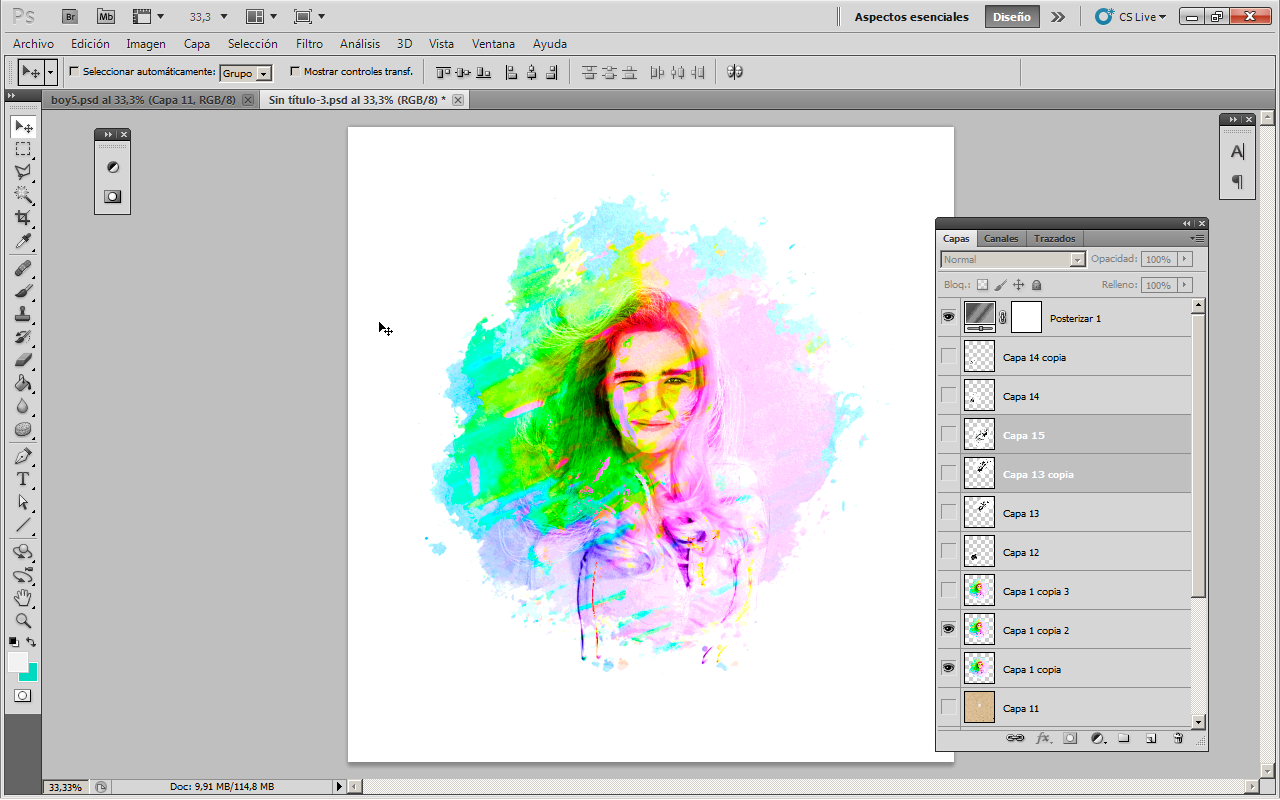Select the Zoom tool
The width and height of the screenshot is (1280, 800).
[x=23, y=621]
